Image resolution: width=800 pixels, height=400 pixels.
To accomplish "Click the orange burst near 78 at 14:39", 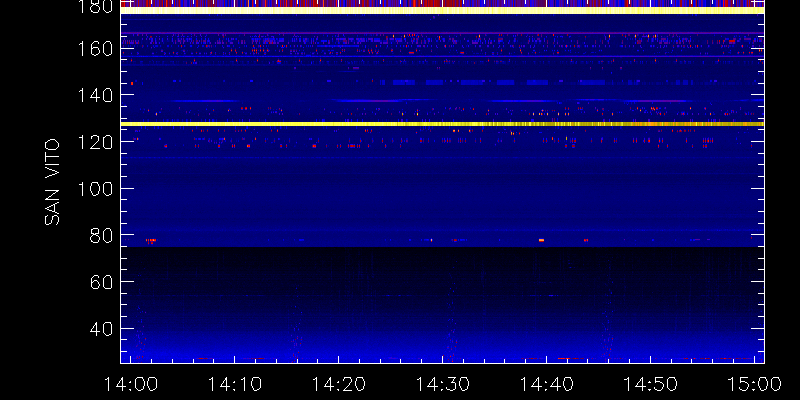I will tap(541, 240).
